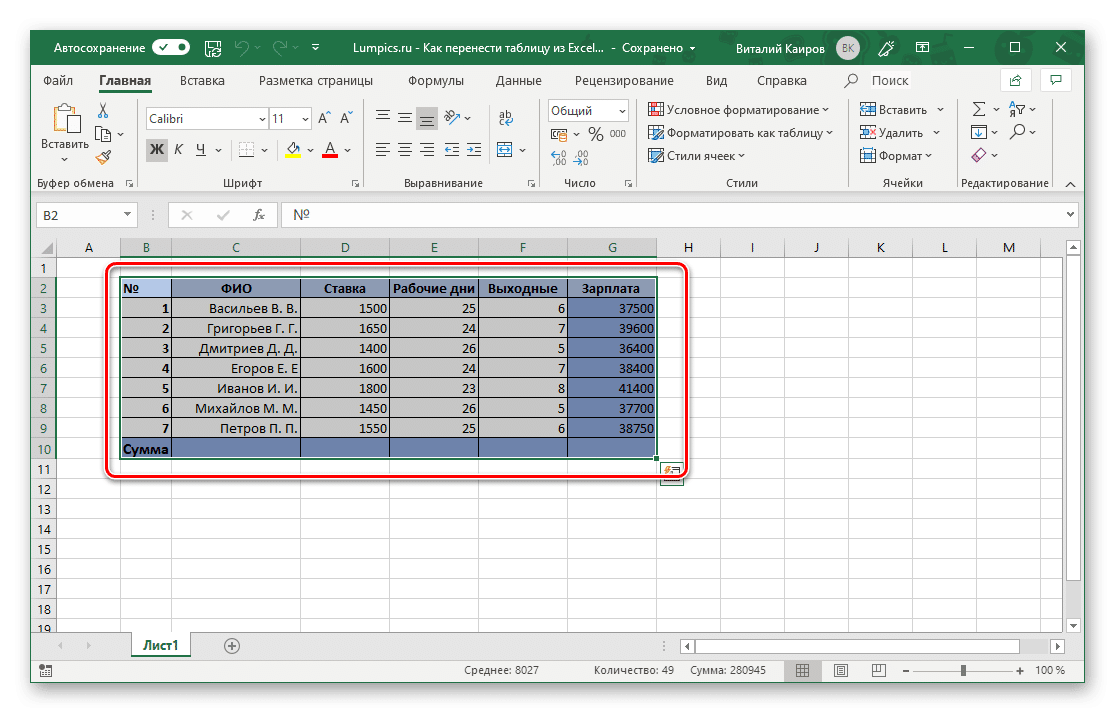Image resolution: width=1115 pixels, height=713 pixels.
Task: Toggle bold formatting with Ж icon
Action: click(x=155, y=148)
